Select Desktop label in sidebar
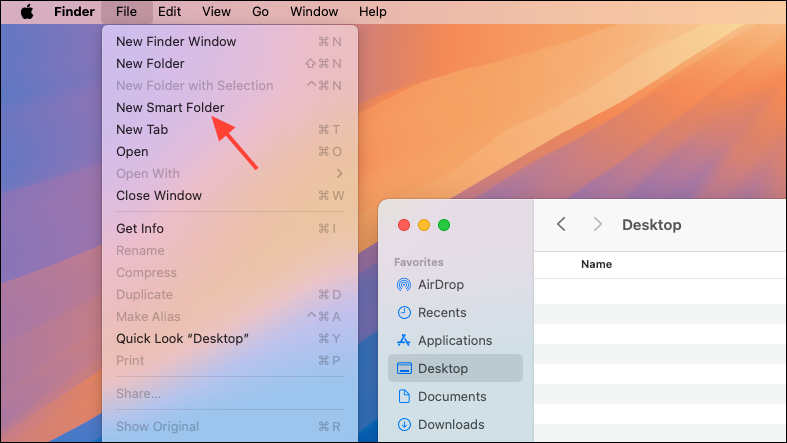 [x=443, y=368]
